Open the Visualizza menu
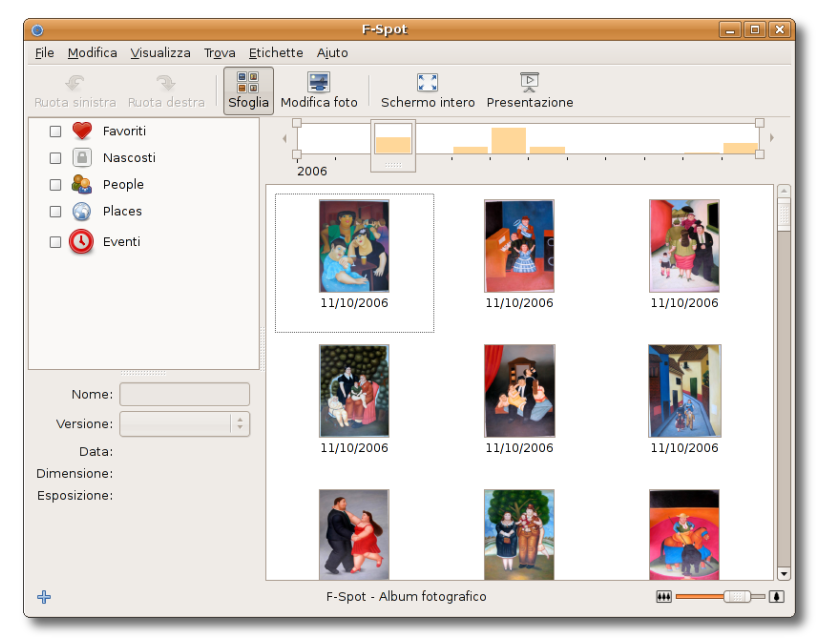820x641 pixels. click(160, 53)
